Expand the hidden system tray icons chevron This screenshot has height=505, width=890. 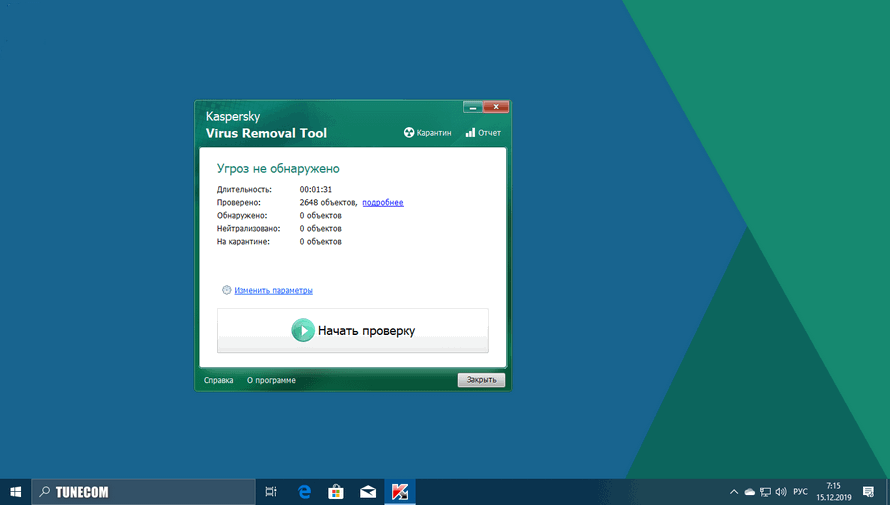click(734, 492)
